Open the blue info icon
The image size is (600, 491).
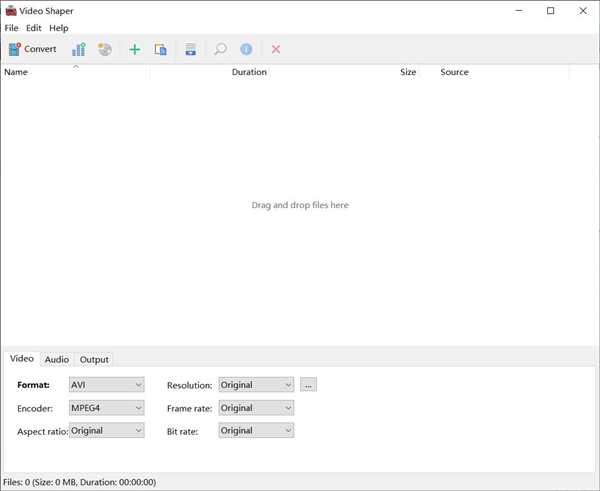click(x=246, y=49)
